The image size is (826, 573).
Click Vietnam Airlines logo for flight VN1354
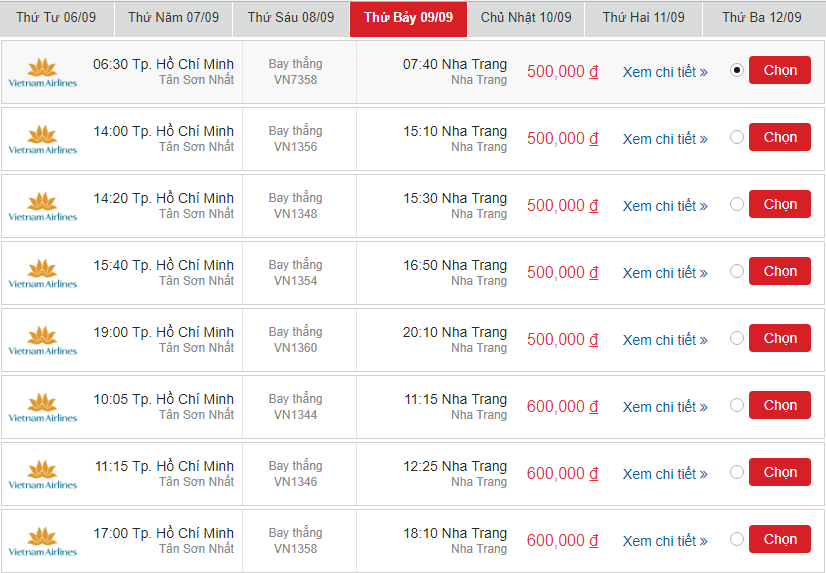[43, 273]
